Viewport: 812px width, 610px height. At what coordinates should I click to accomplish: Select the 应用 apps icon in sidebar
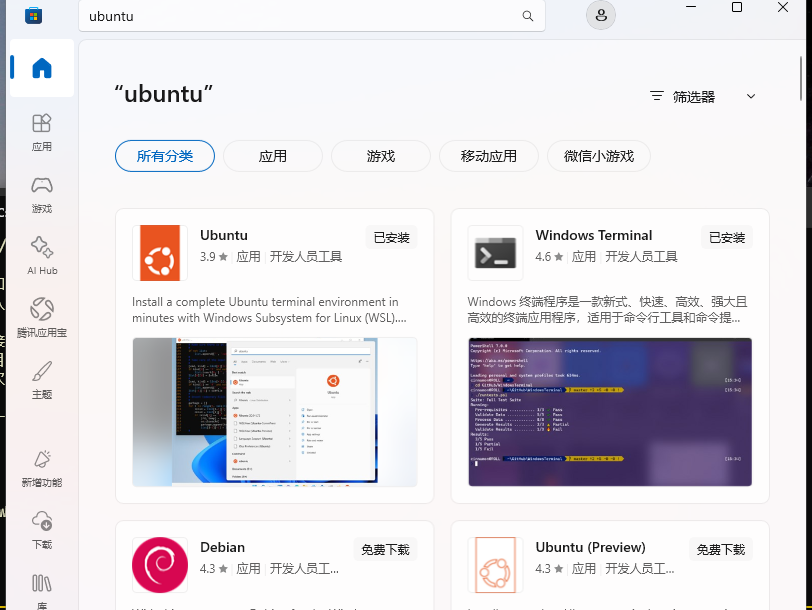pyautogui.click(x=41, y=132)
